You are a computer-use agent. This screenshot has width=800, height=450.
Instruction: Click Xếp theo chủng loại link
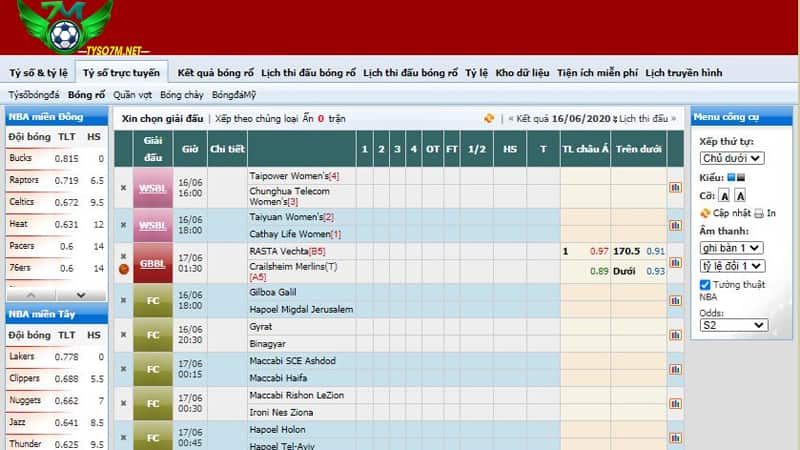point(256,118)
